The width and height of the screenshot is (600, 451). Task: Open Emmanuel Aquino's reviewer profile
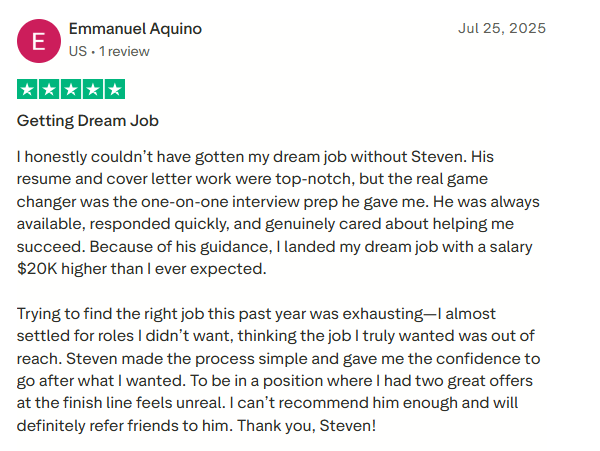[136, 29]
